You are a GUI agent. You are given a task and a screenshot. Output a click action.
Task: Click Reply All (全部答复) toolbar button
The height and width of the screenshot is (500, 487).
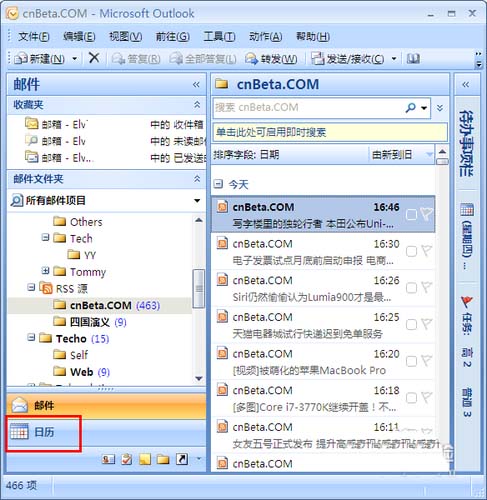[203, 59]
